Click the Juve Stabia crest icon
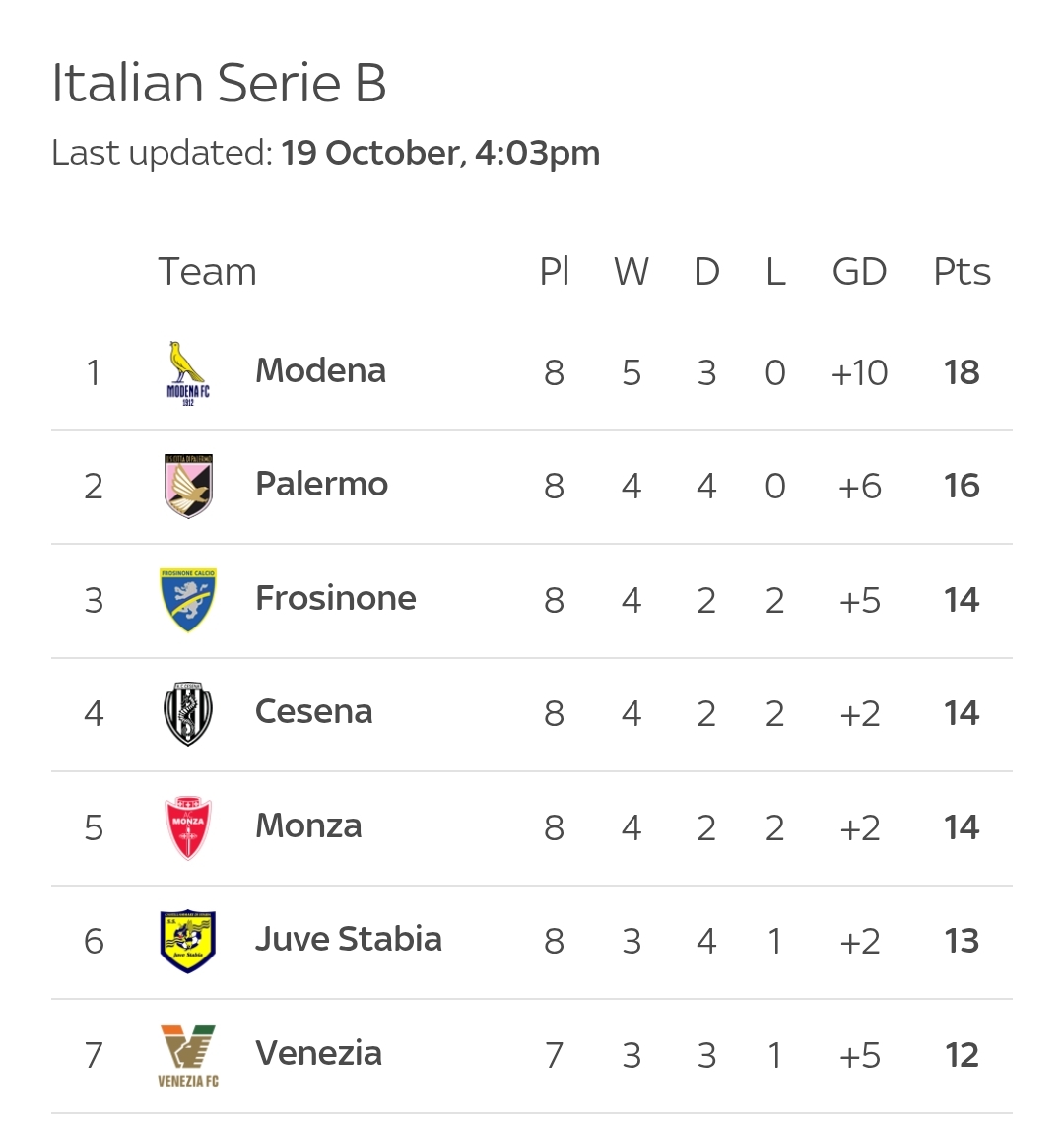 [187, 941]
